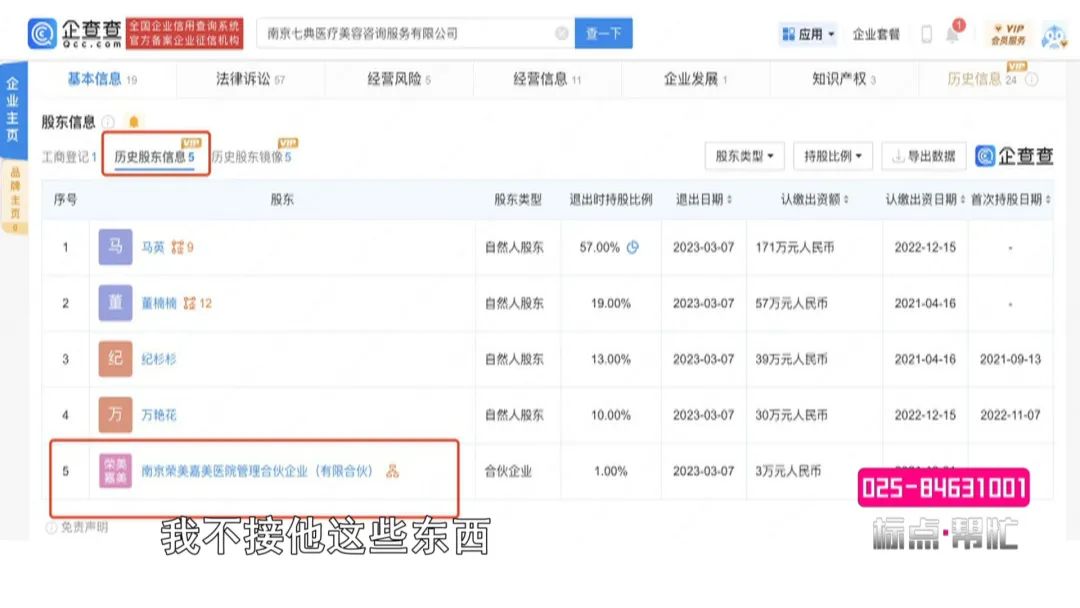
Task: Switch to 经营信息 tab
Action: 547,79
